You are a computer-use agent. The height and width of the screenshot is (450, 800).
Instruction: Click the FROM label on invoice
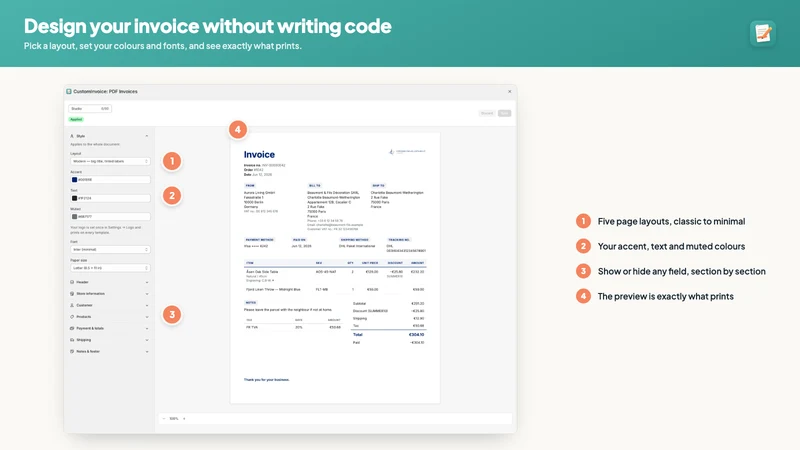pos(250,186)
